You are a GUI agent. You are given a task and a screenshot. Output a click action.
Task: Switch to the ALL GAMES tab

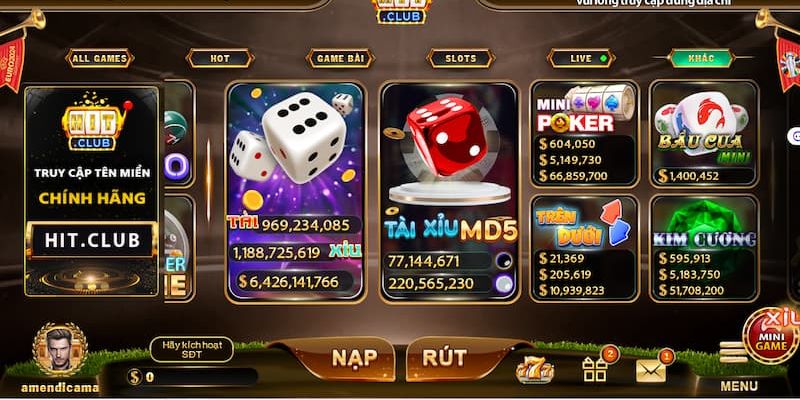coord(99,58)
